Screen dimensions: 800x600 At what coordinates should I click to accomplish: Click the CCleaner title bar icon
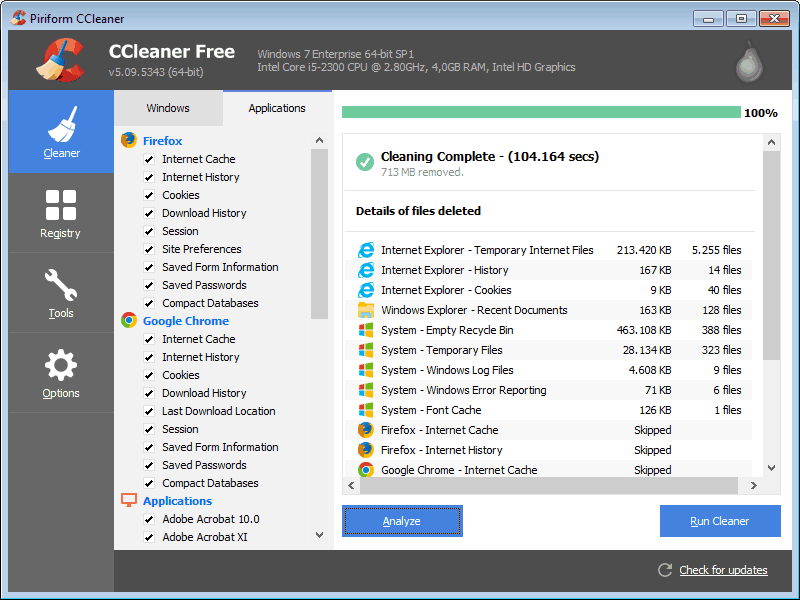18,18
